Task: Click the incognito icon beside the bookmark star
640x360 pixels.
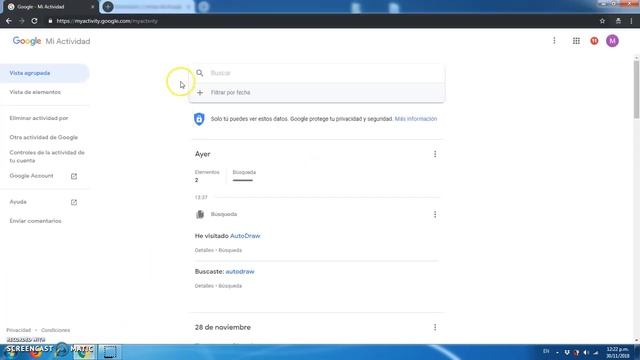Action: [618, 21]
